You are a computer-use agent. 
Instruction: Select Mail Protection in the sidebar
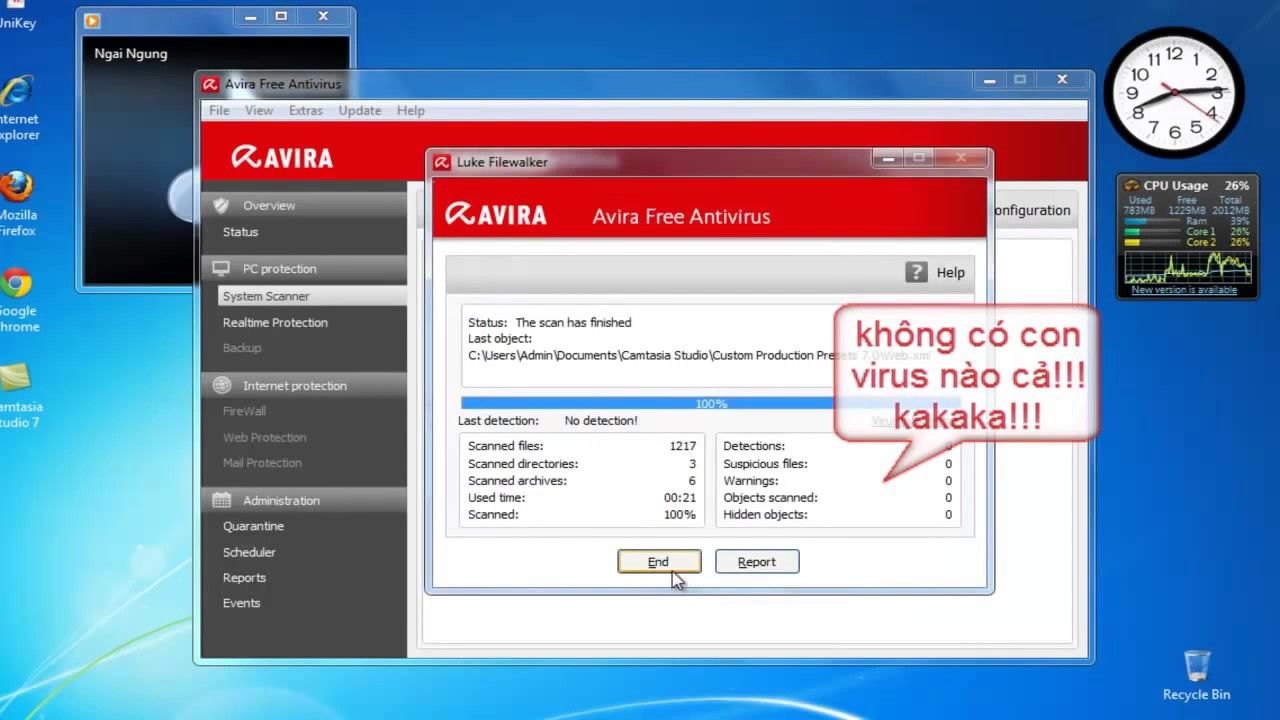(262, 463)
